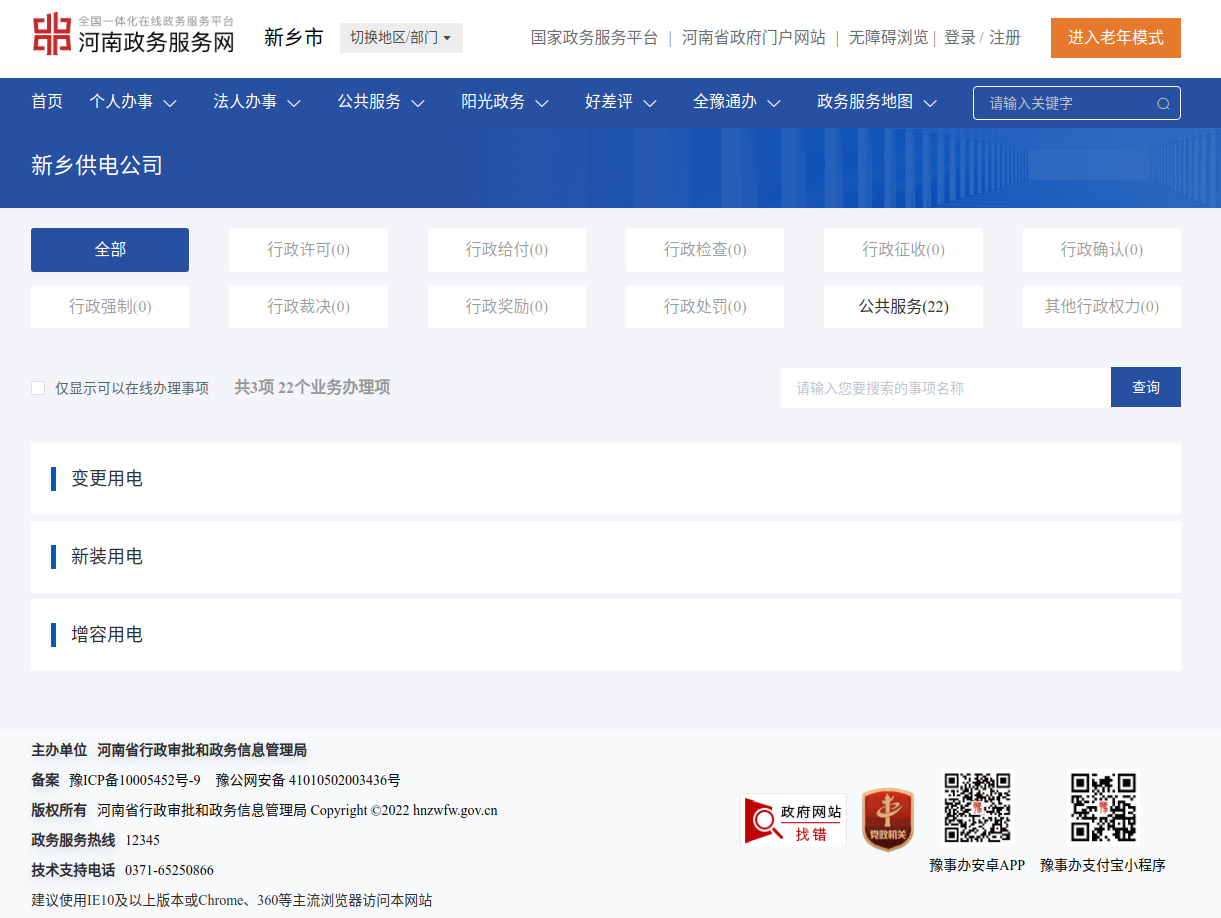Select the 行政处罚(0) category tab
This screenshot has width=1221, height=918.
705,307
